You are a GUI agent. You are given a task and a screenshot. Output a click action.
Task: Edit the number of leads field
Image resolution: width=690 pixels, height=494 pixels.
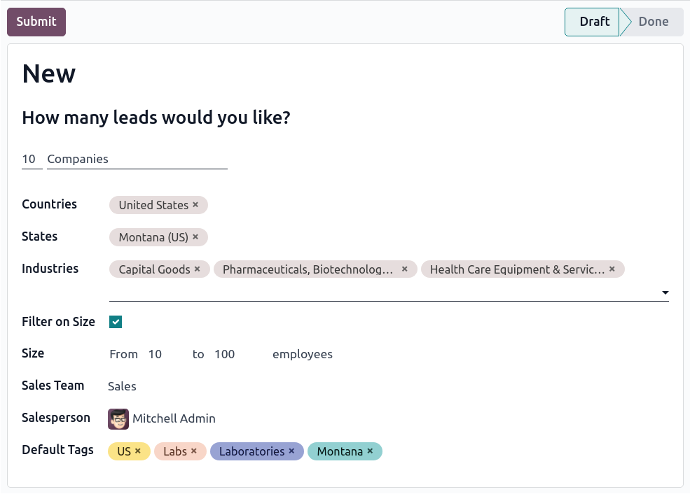coord(32,159)
